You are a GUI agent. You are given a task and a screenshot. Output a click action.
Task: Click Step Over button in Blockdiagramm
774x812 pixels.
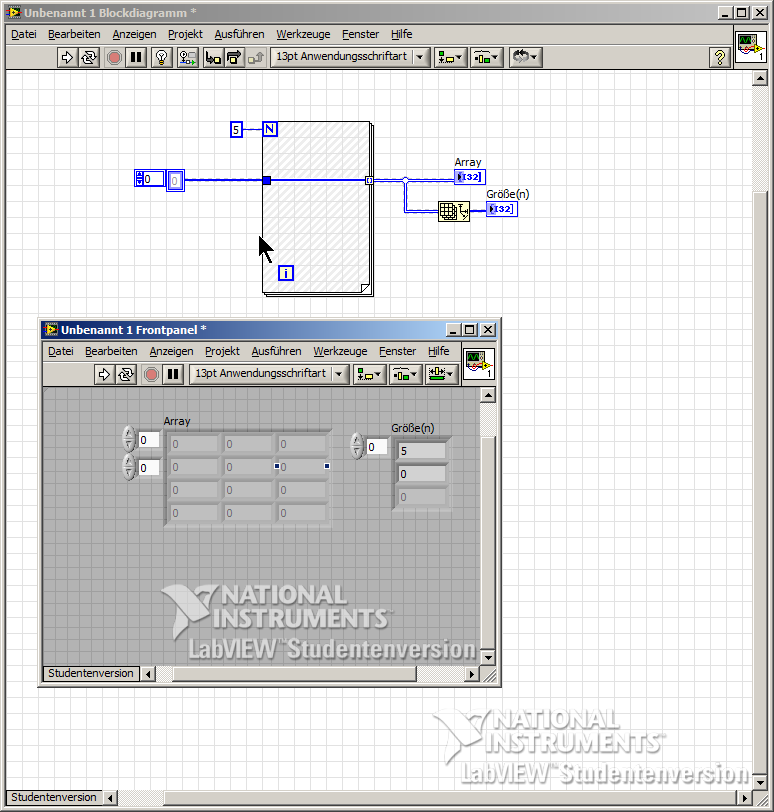point(234,57)
